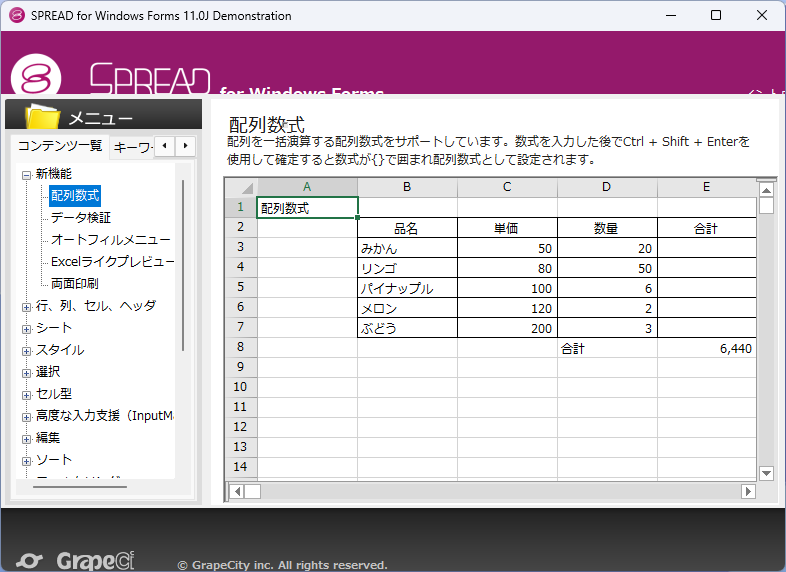Viewport: 786px width, 572px height.
Task: Click the spreadsheet vertical scroll down arrow
Action: tap(766, 473)
